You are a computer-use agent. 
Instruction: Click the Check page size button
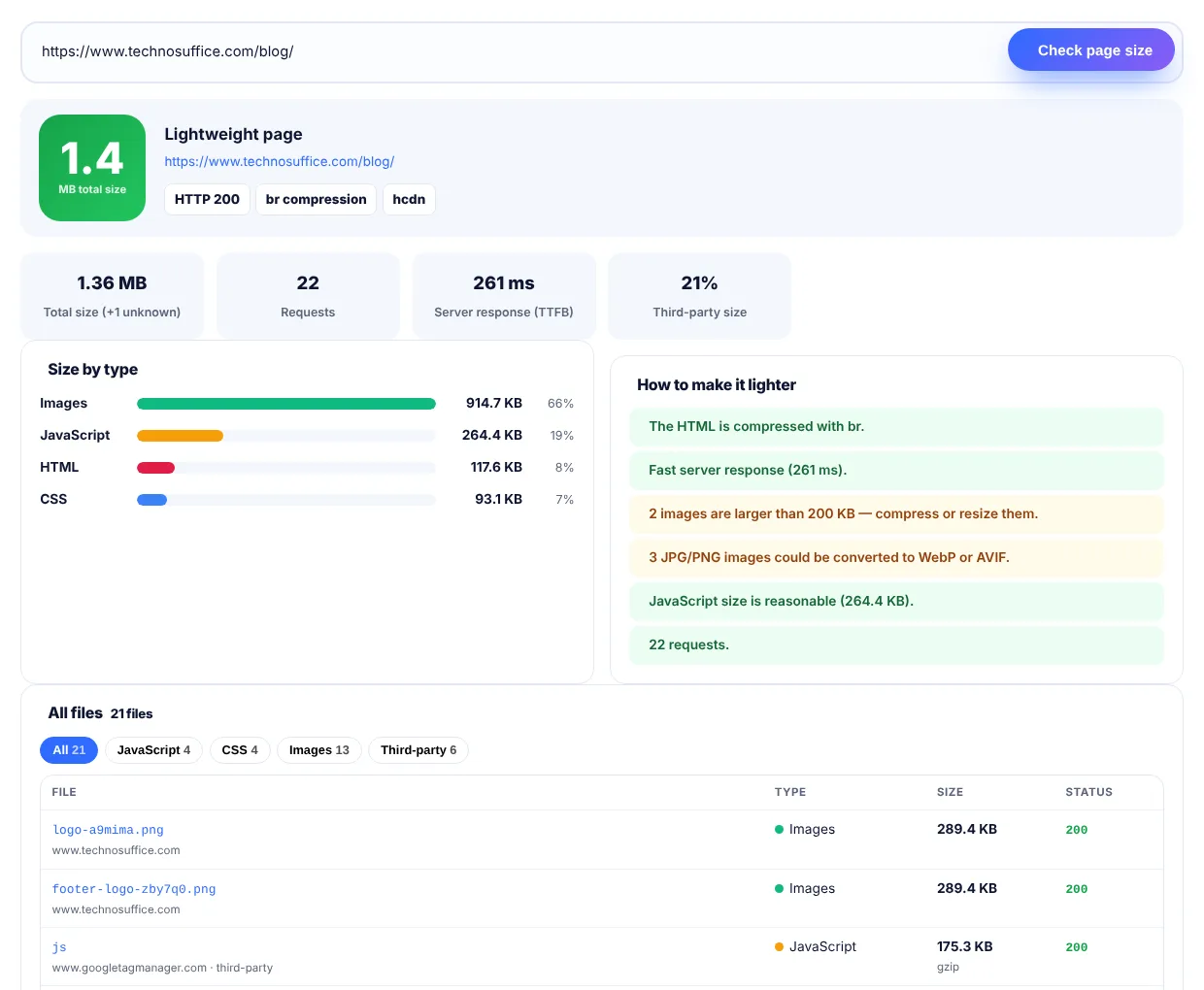[x=1090, y=50]
